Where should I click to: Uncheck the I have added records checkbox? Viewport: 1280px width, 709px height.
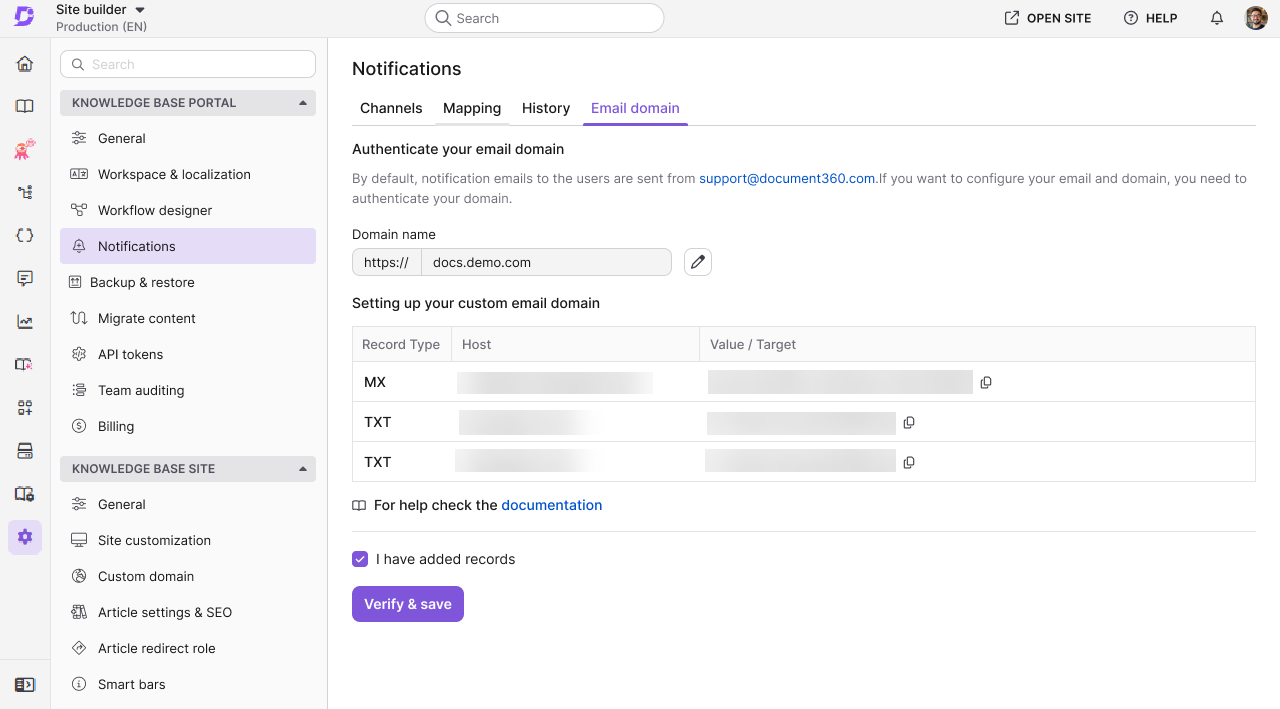tap(360, 559)
